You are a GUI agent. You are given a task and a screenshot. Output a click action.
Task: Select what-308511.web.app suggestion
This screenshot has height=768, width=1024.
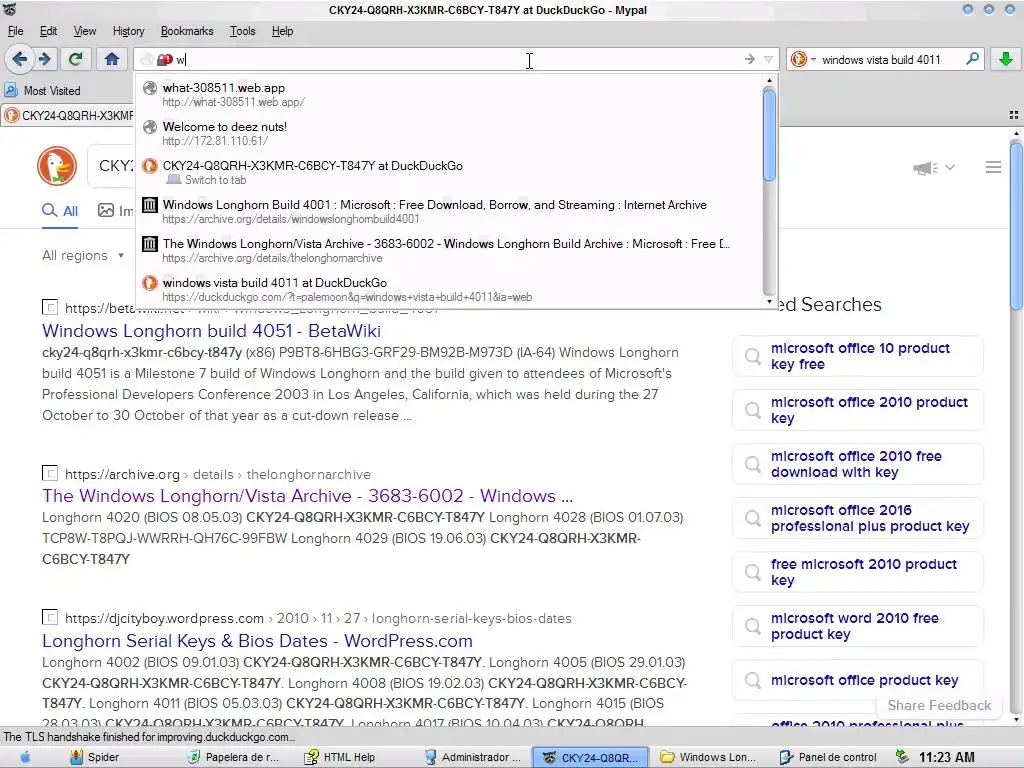click(x=449, y=94)
